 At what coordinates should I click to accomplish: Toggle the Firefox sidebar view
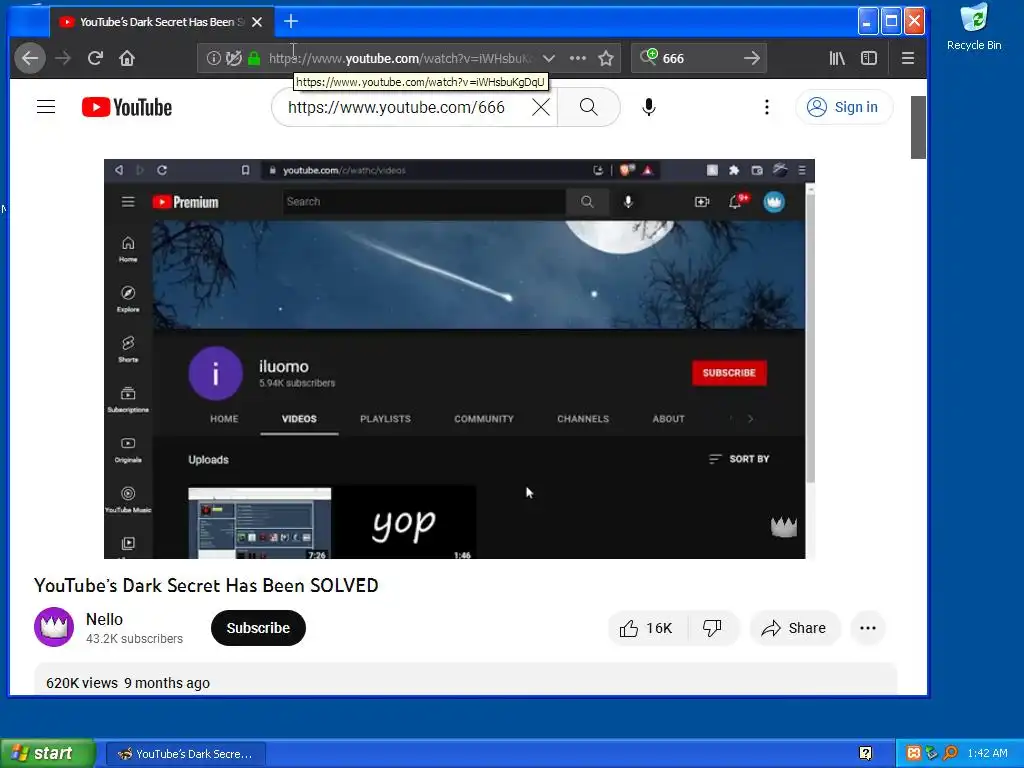pos(869,58)
